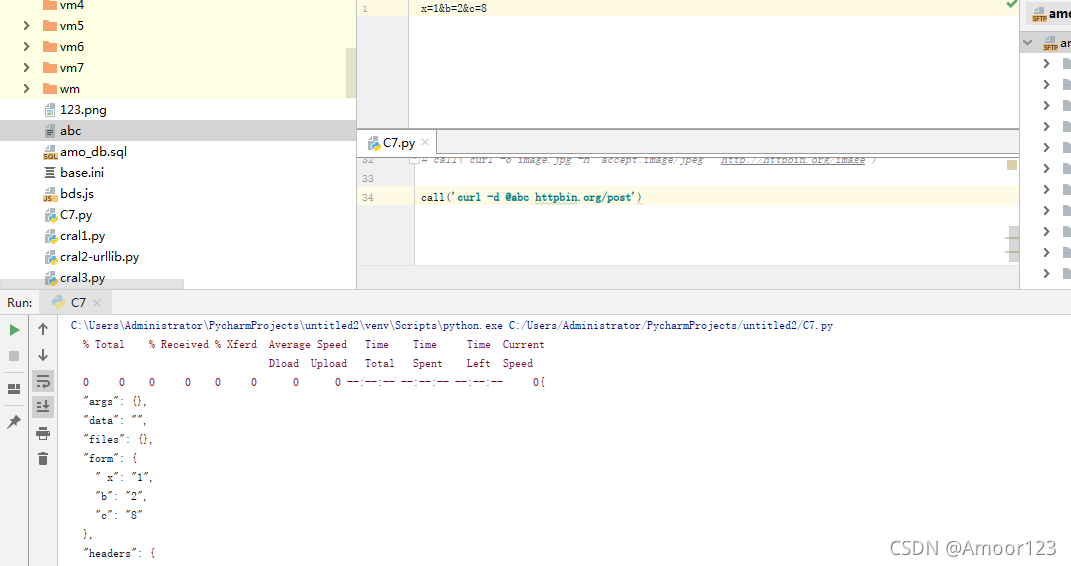The width and height of the screenshot is (1071, 566).
Task: Expand the vm6 folder
Action: pyautogui.click(x=26, y=46)
